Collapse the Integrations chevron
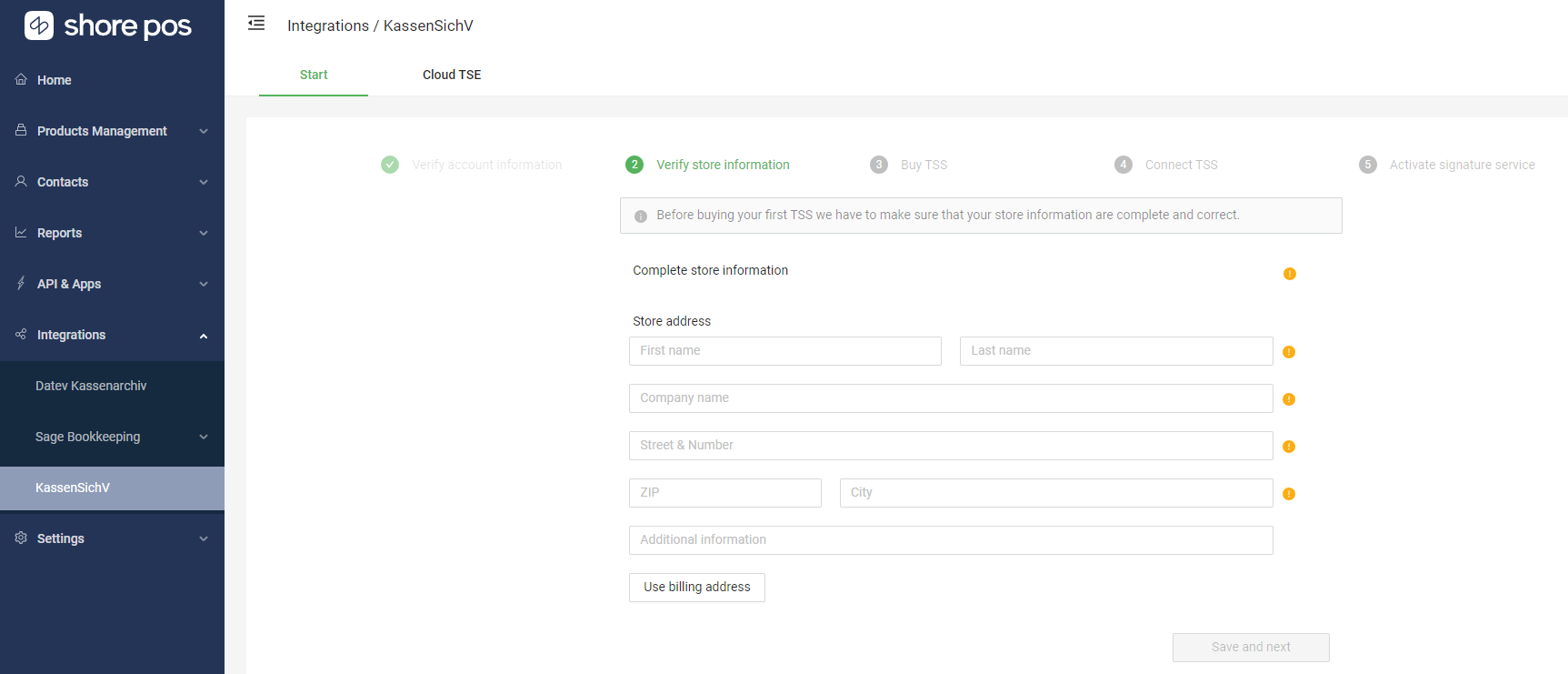 [x=204, y=336]
